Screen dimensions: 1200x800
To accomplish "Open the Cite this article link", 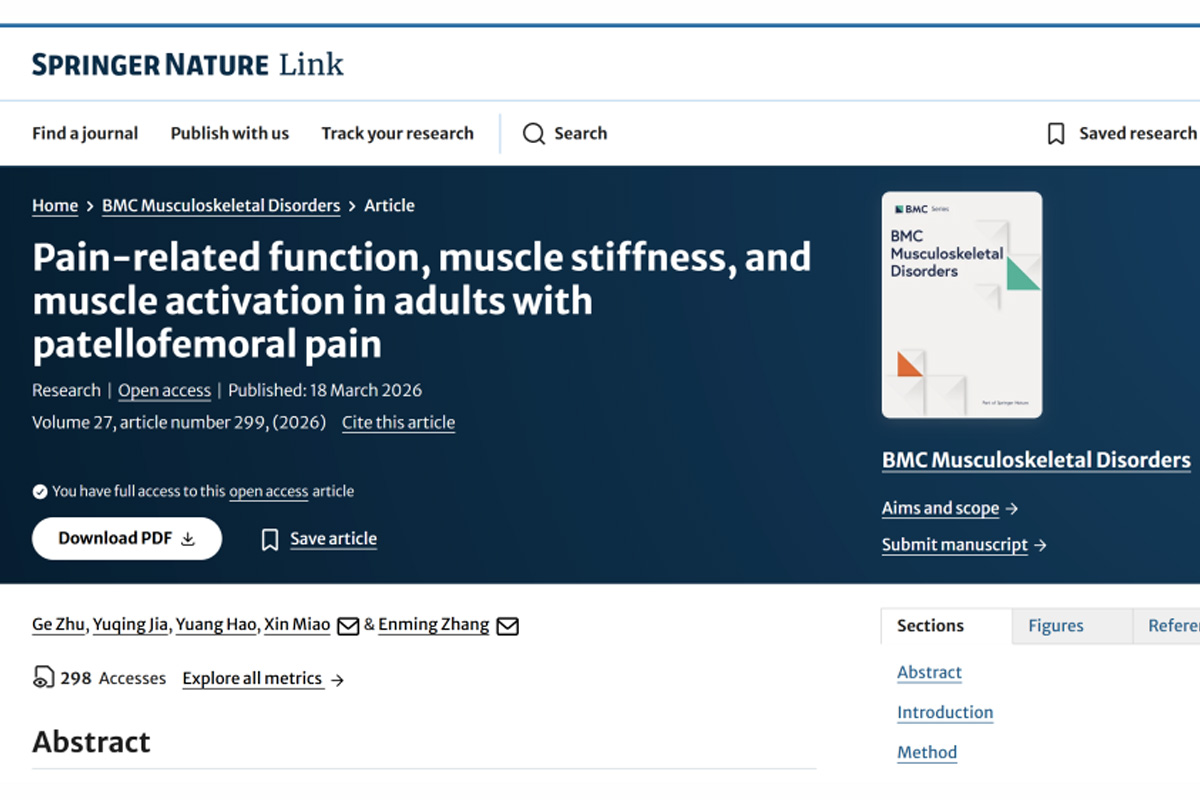I will tap(398, 422).
